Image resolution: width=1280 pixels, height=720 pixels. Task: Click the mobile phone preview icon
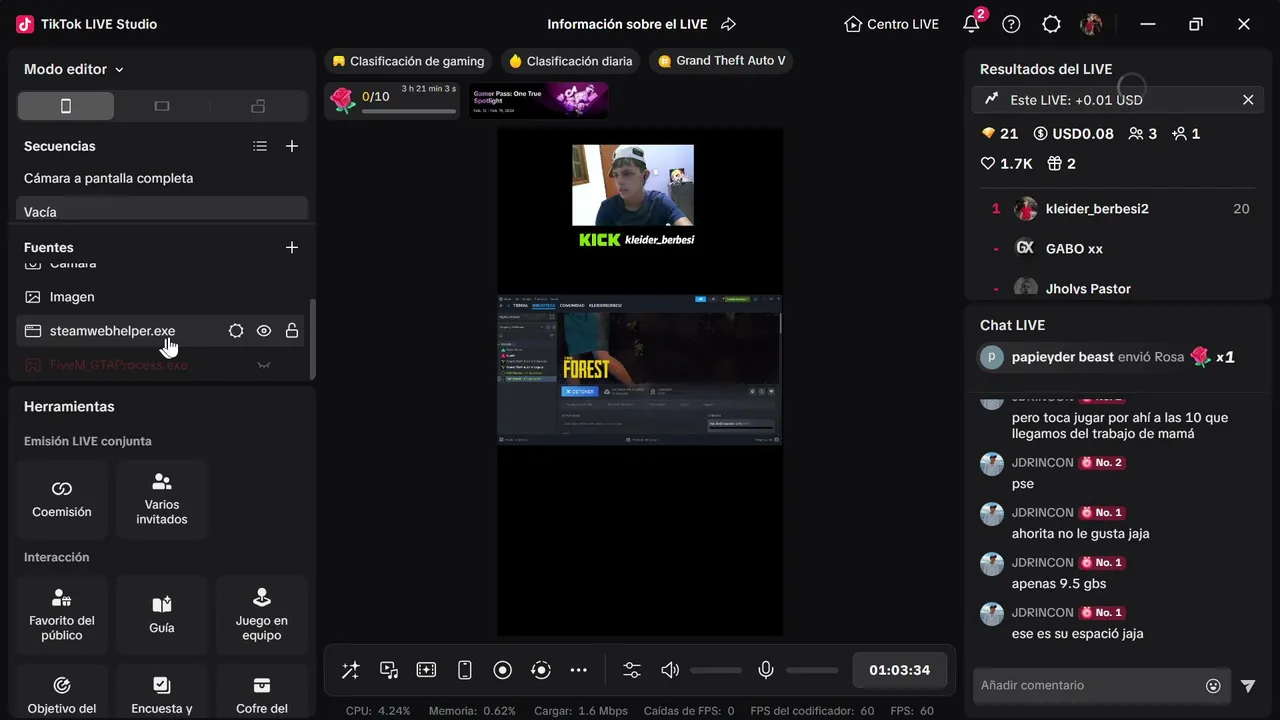465,670
